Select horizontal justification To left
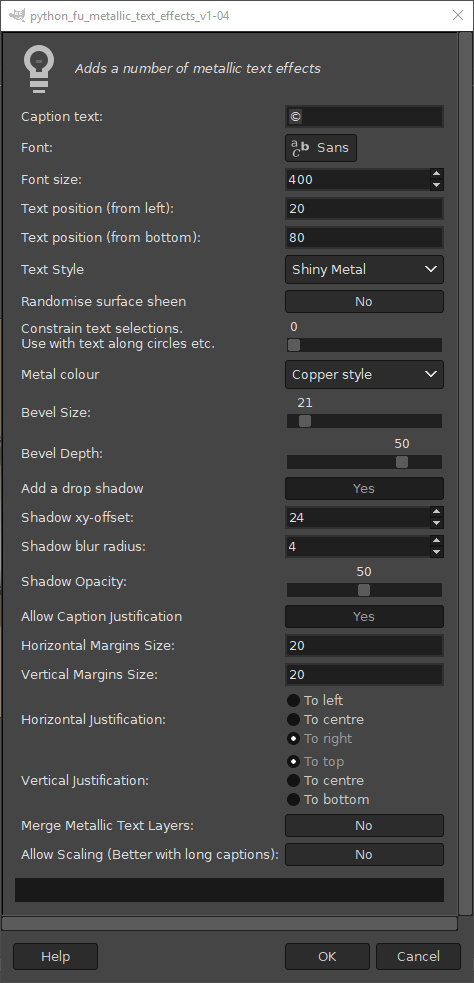 point(315,700)
